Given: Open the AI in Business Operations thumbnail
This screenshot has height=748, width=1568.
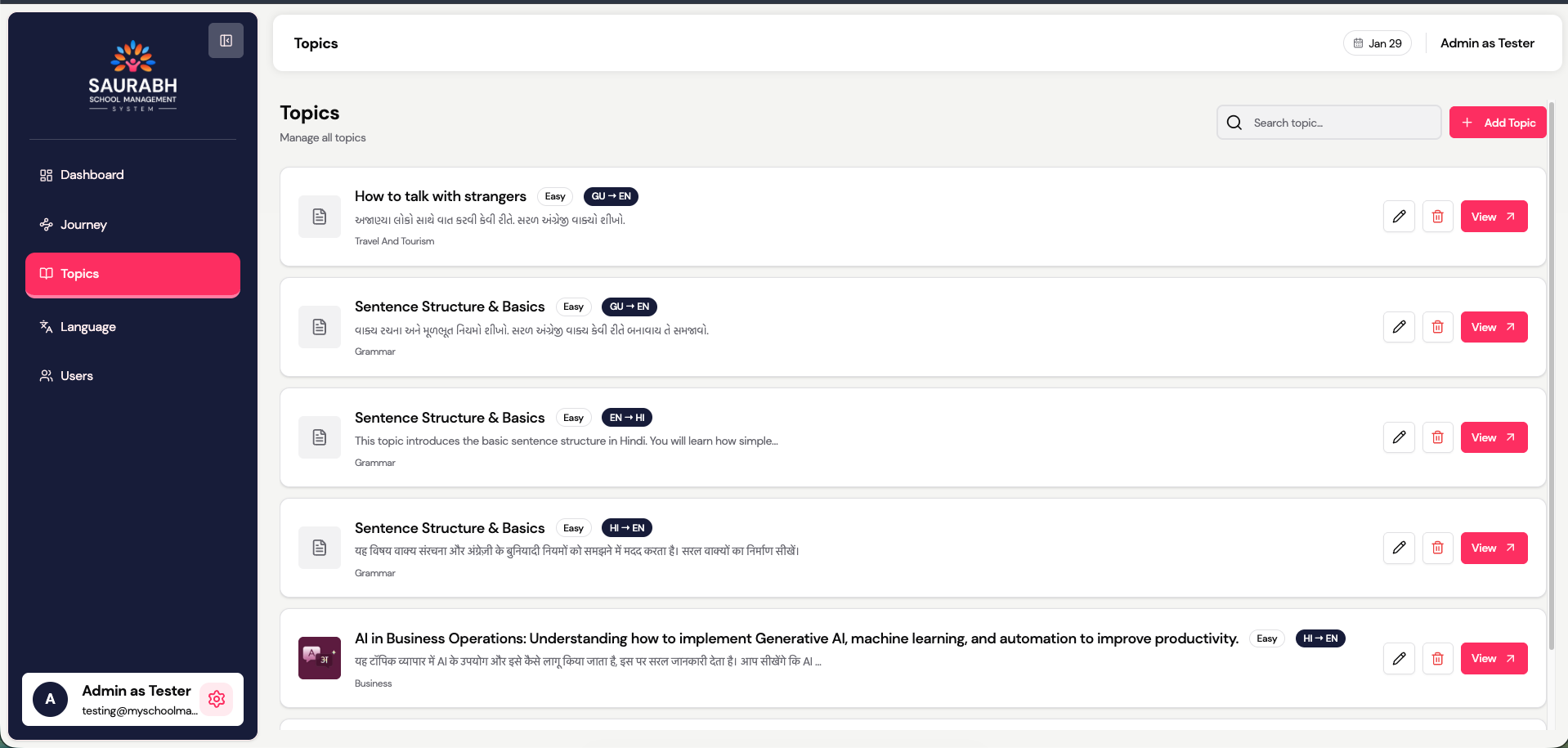Looking at the screenshot, I should [320, 658].
